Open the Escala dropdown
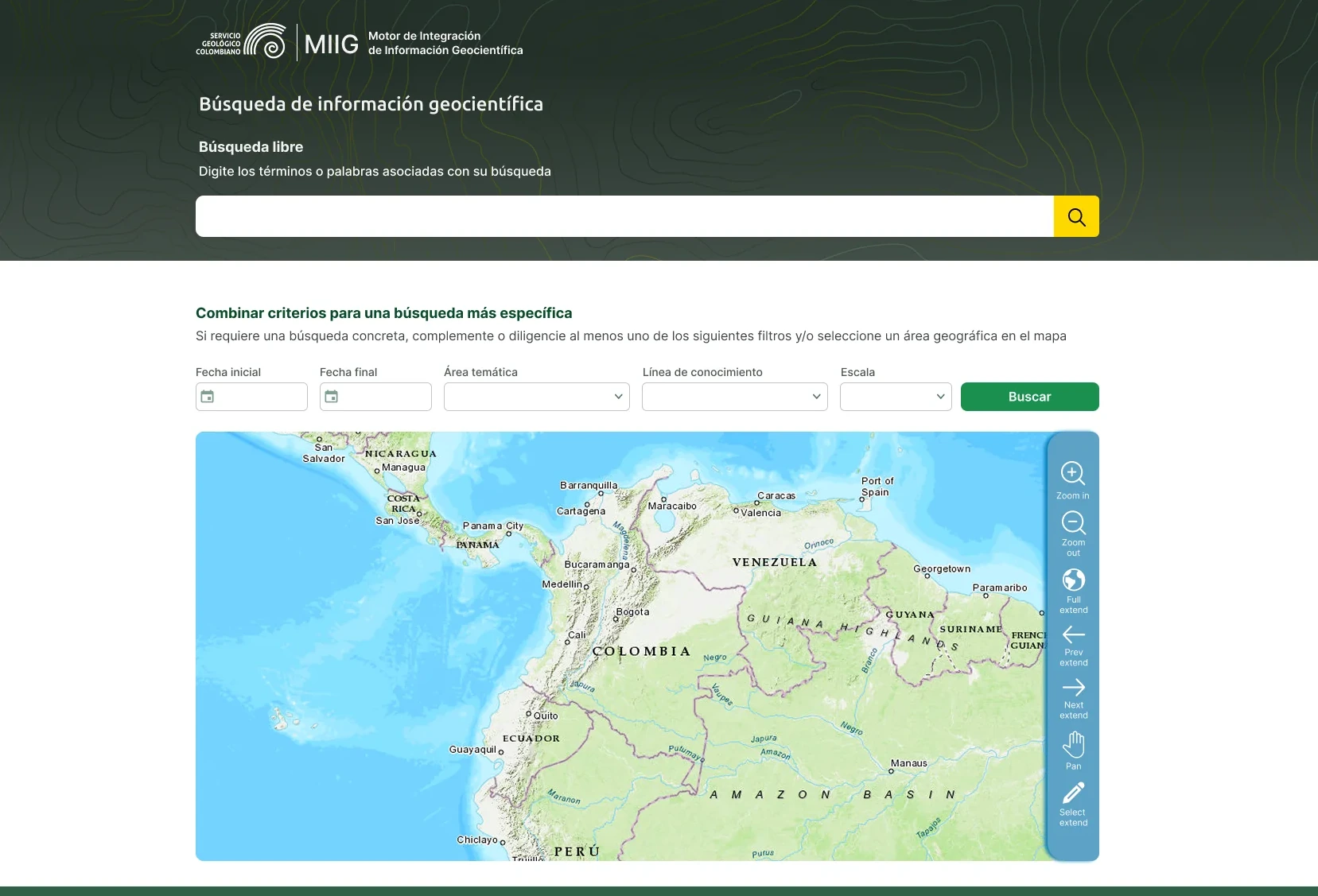 coord(896,397)
